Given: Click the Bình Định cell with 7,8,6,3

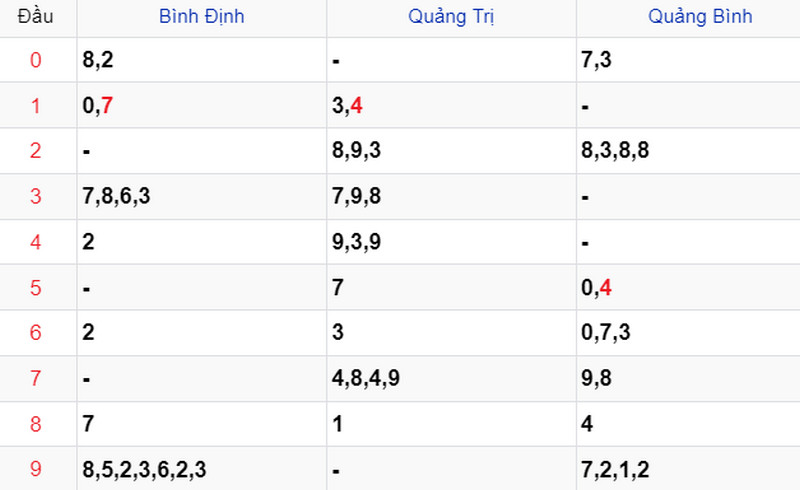Looking at the screenshot, I should tap(202, 197).
